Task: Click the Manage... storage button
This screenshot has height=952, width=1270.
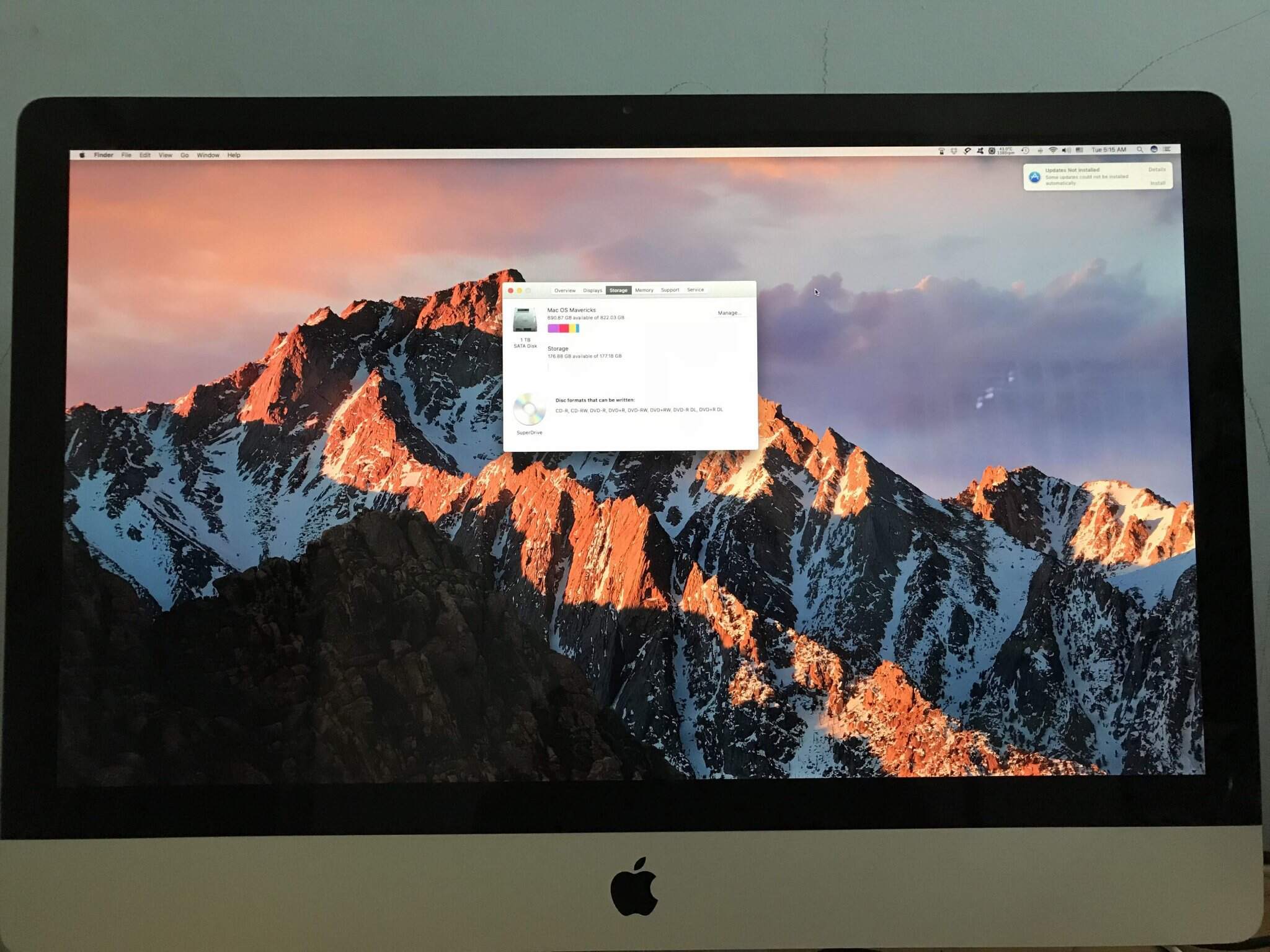Action: (729, 313)
